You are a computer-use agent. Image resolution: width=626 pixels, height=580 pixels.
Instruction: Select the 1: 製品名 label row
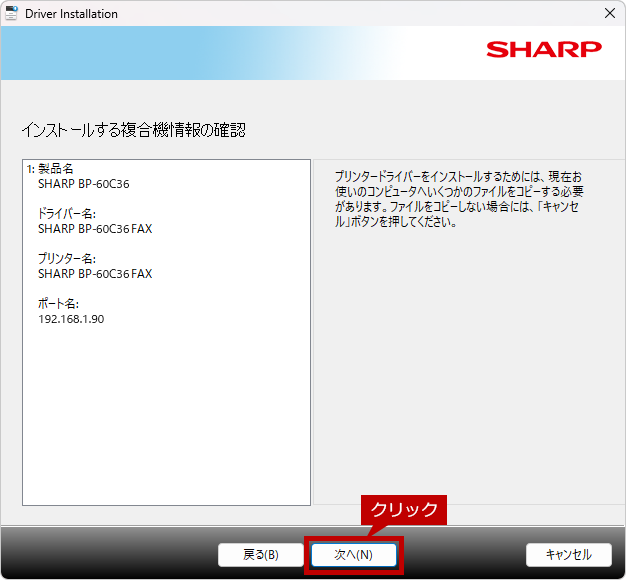click(50, 169)
